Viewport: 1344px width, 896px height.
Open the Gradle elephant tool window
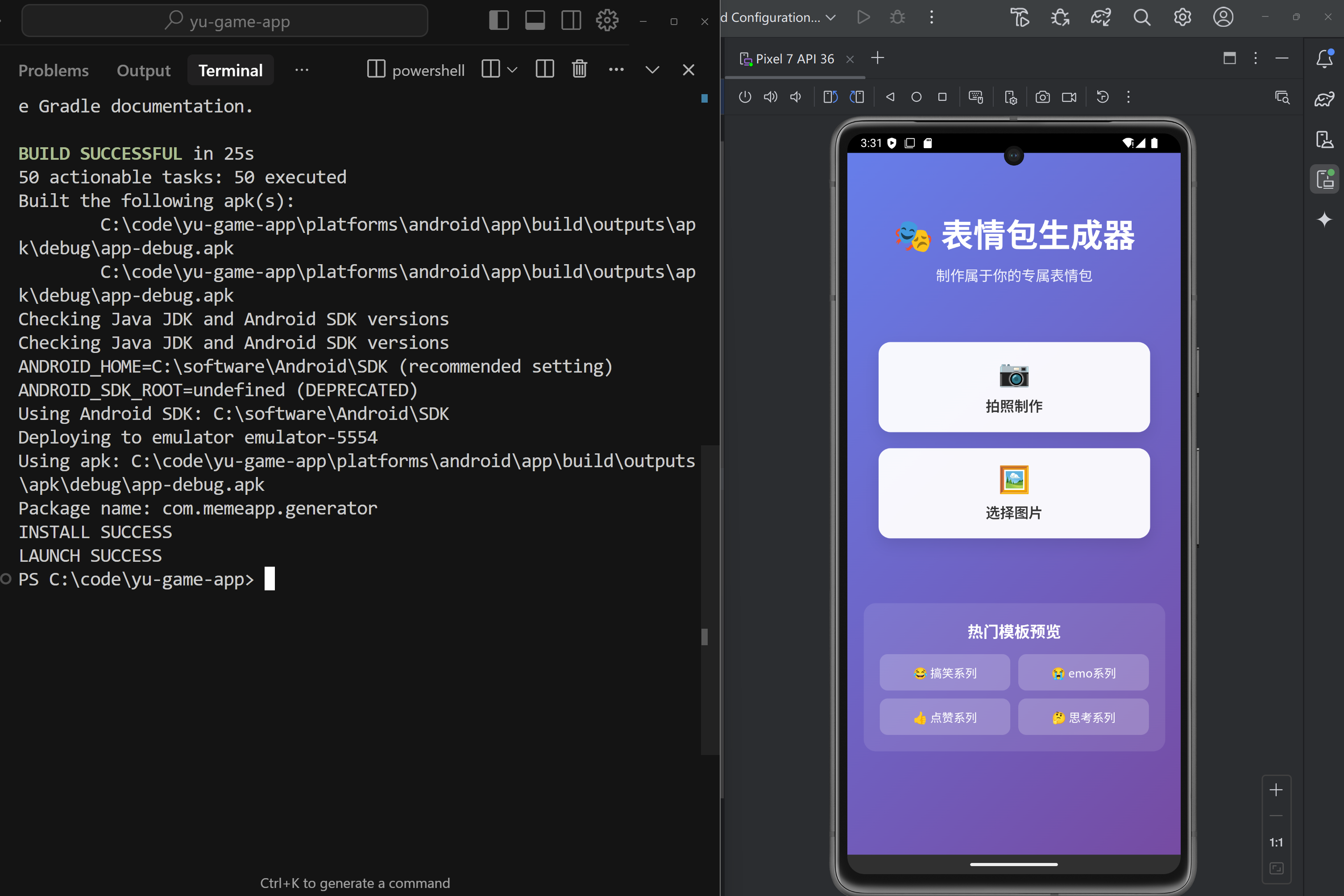click(1324, 99)
